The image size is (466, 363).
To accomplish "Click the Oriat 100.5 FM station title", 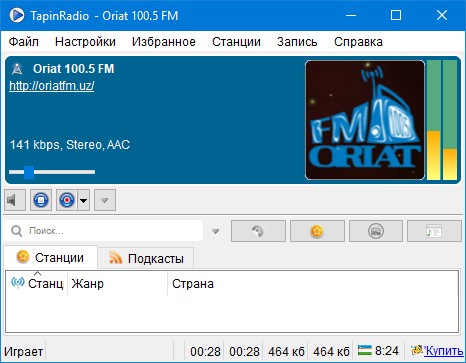I will click(74, 69).
